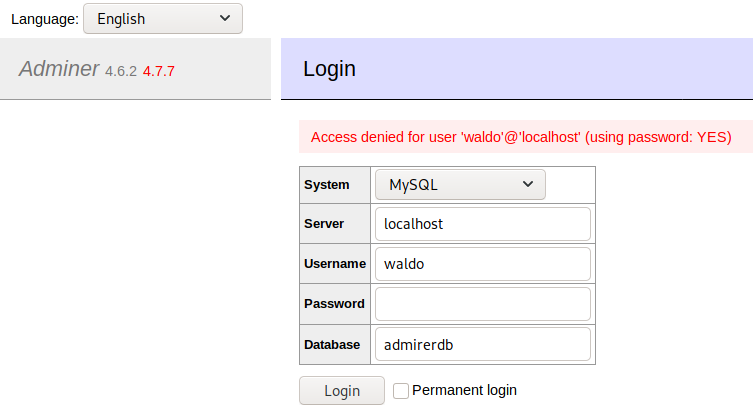Click the System row label
Screen dimensions: 753x418
coord(327,185)
